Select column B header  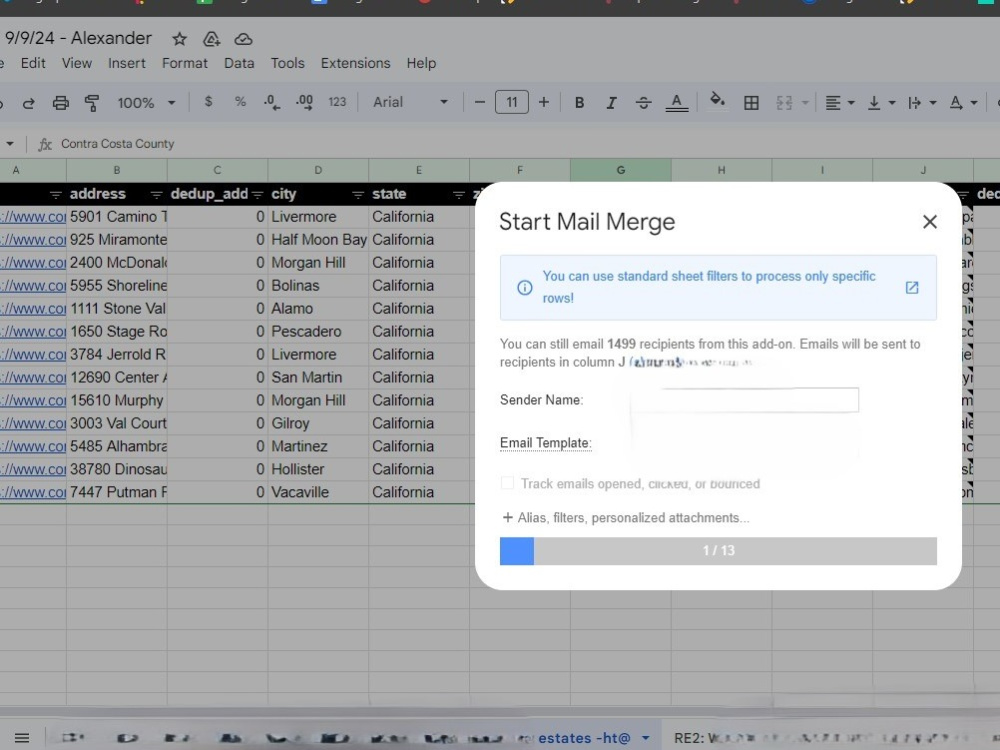point(117,170)
